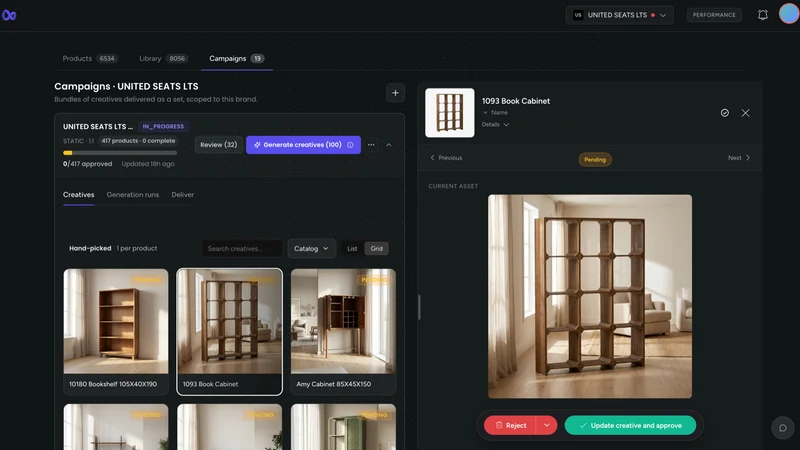The image size is (800, 450).
Task: Open the notifications bell
Action: (763, 15)
